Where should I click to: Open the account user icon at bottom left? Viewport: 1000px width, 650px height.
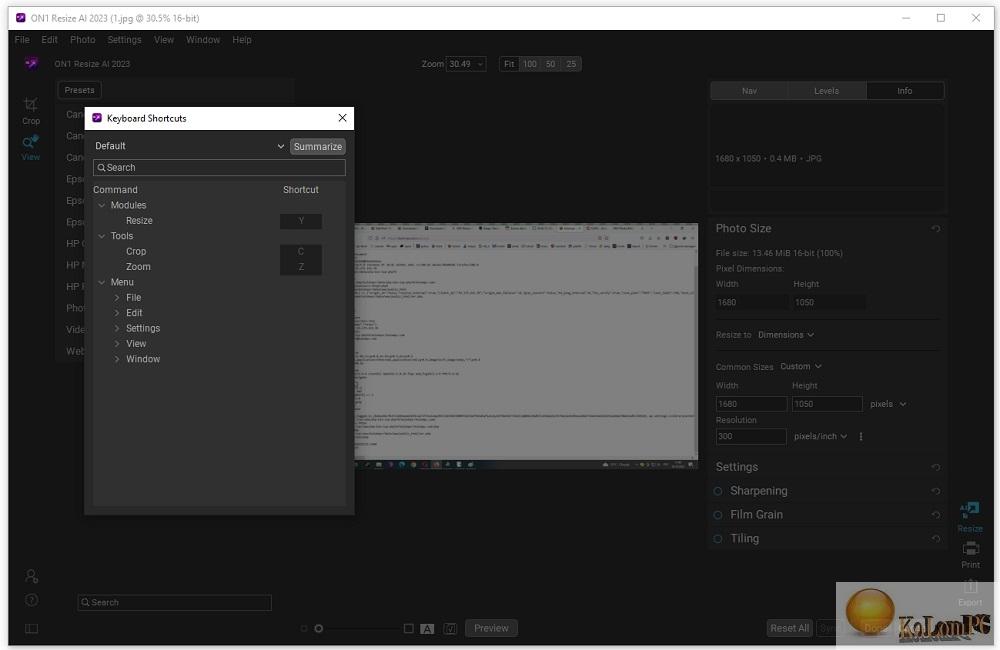(x=31, y=576)
